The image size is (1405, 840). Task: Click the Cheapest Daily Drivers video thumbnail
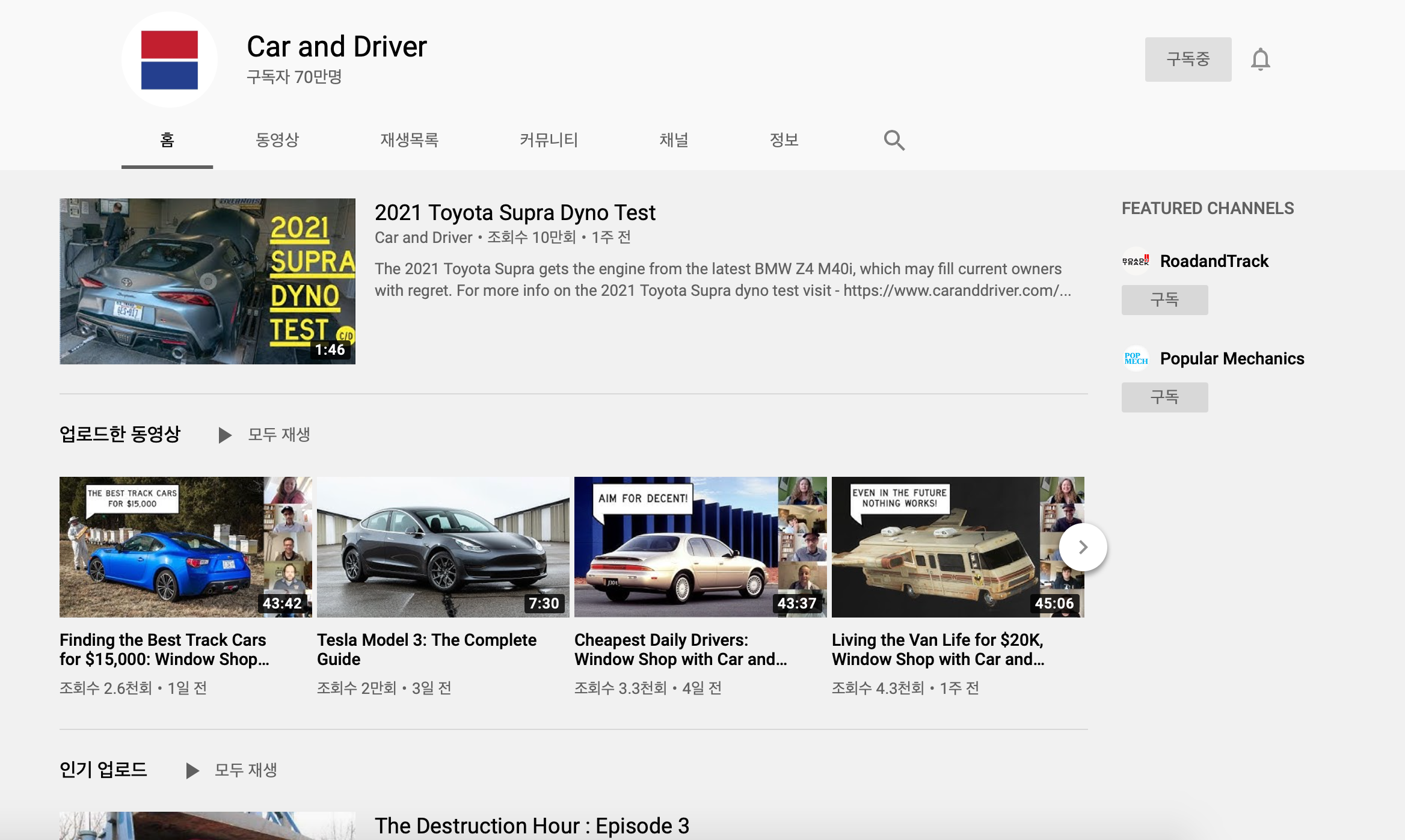click(700, 547)
